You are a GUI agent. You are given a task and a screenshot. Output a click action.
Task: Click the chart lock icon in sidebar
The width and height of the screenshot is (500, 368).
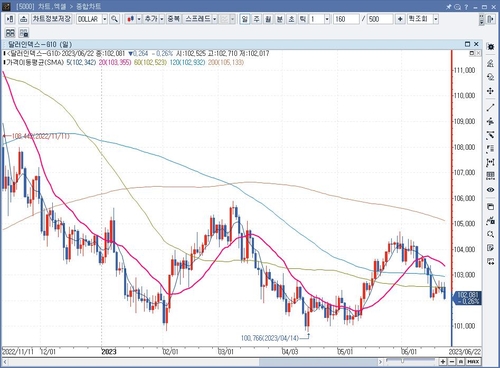490,220
